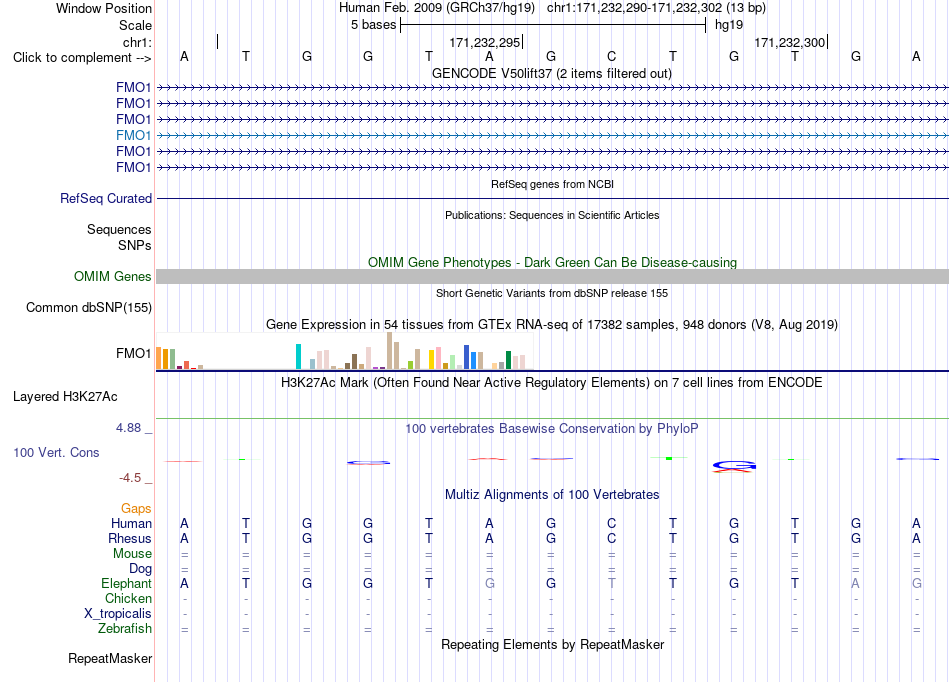The image size is (950, 682).
Task: Click the 'Publications: Sequences in Scientific Articles' title
Action: (x=552, y=215)
